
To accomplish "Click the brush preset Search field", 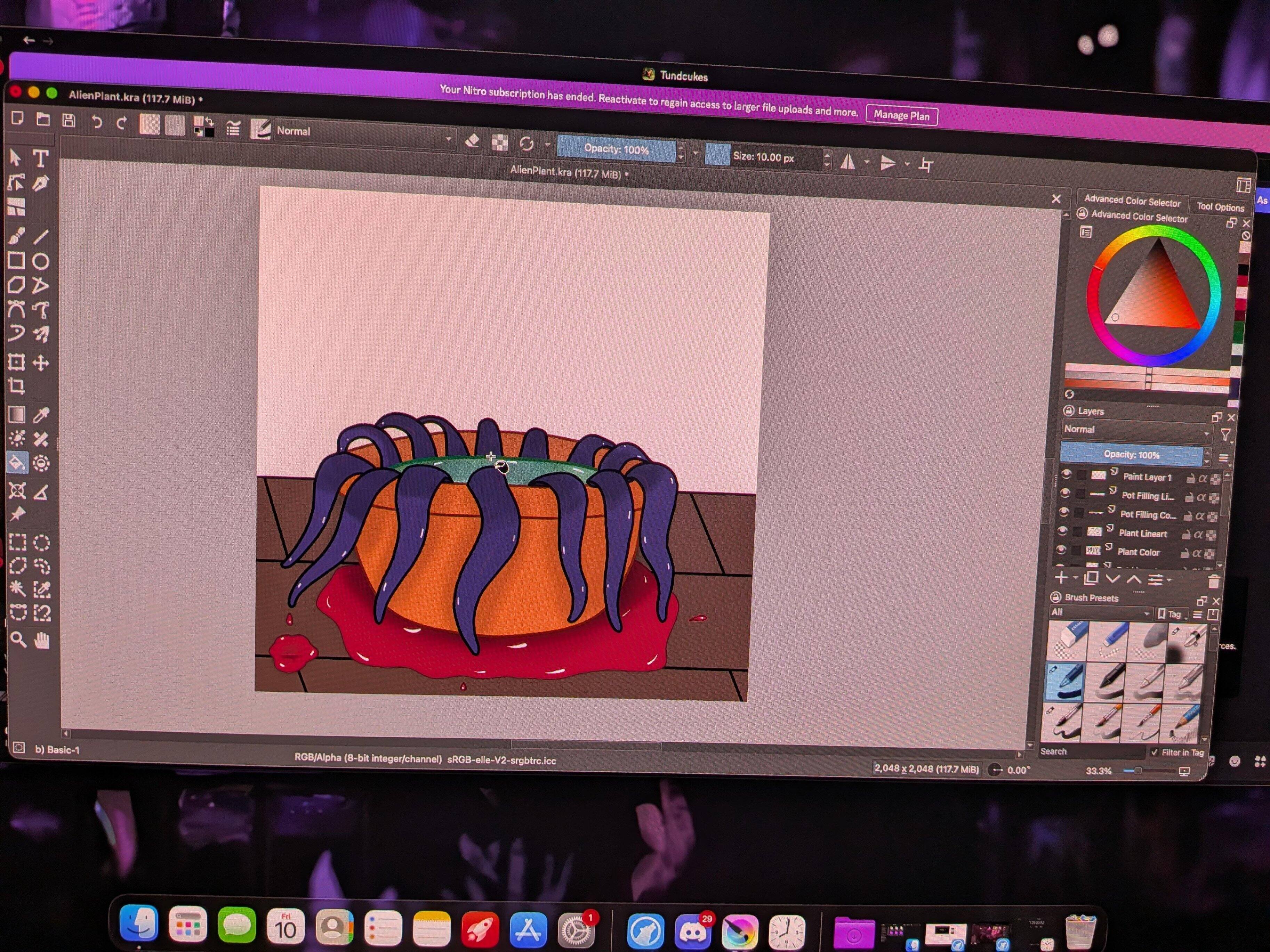I will (1092, 752).
